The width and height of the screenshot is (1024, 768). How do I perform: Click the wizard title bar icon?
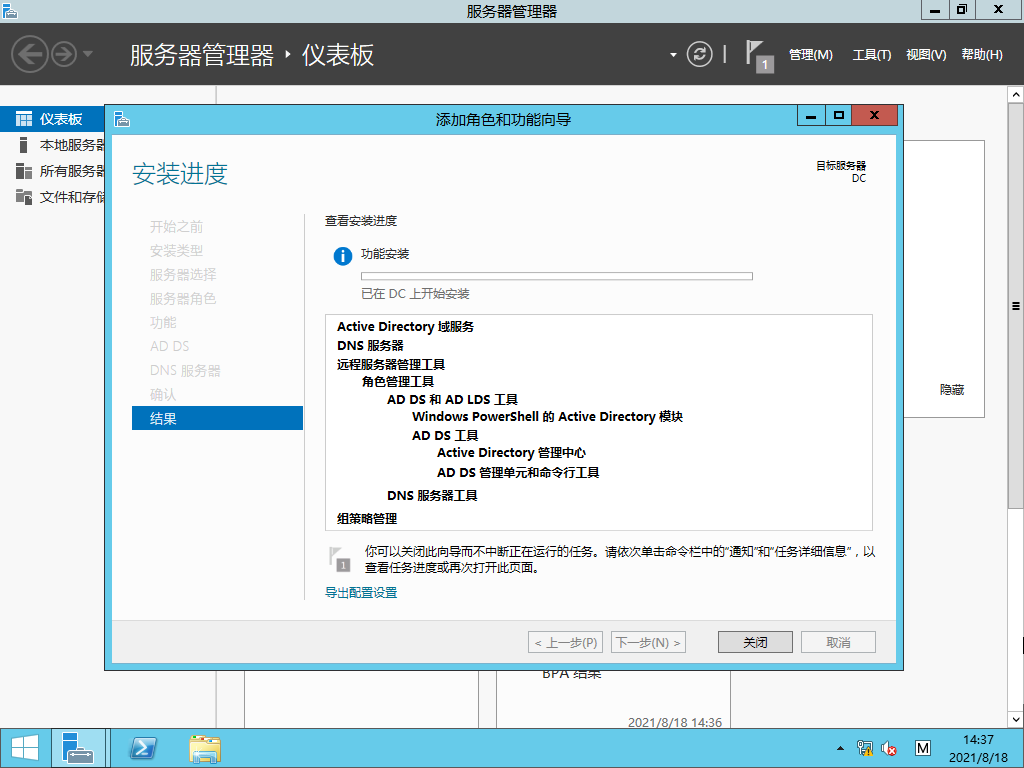point(121,120)
